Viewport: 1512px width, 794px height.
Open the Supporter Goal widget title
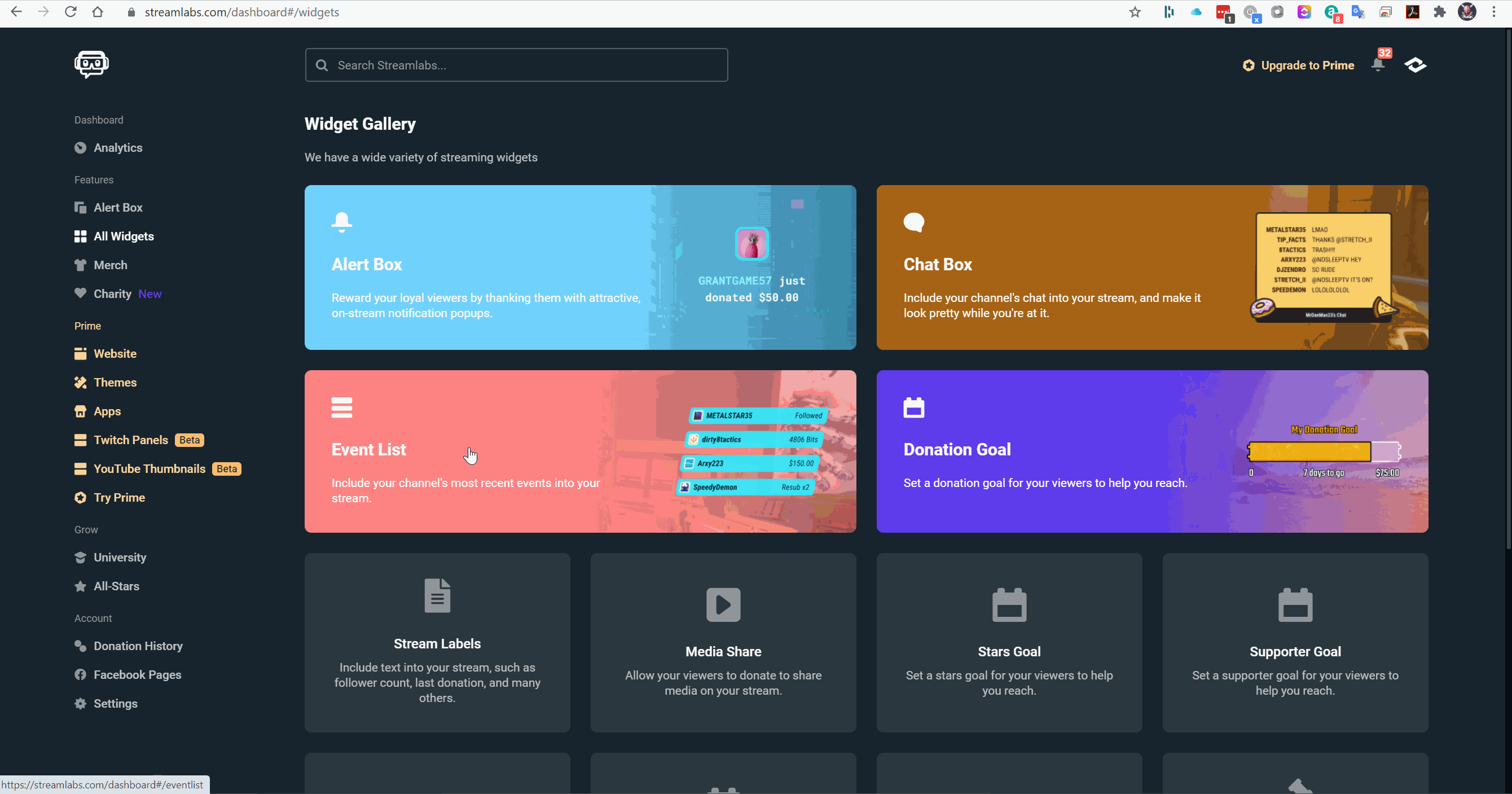(x=1295, y=651)
